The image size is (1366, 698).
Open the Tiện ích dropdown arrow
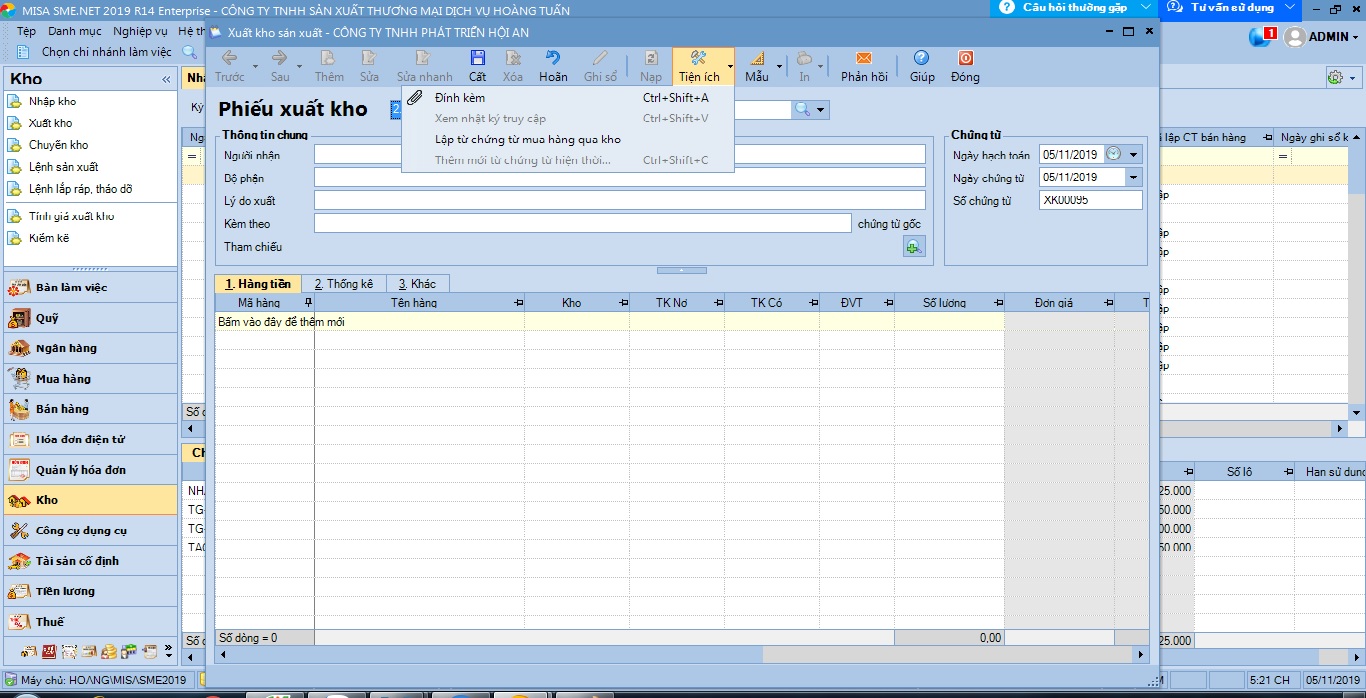[729, 67]
